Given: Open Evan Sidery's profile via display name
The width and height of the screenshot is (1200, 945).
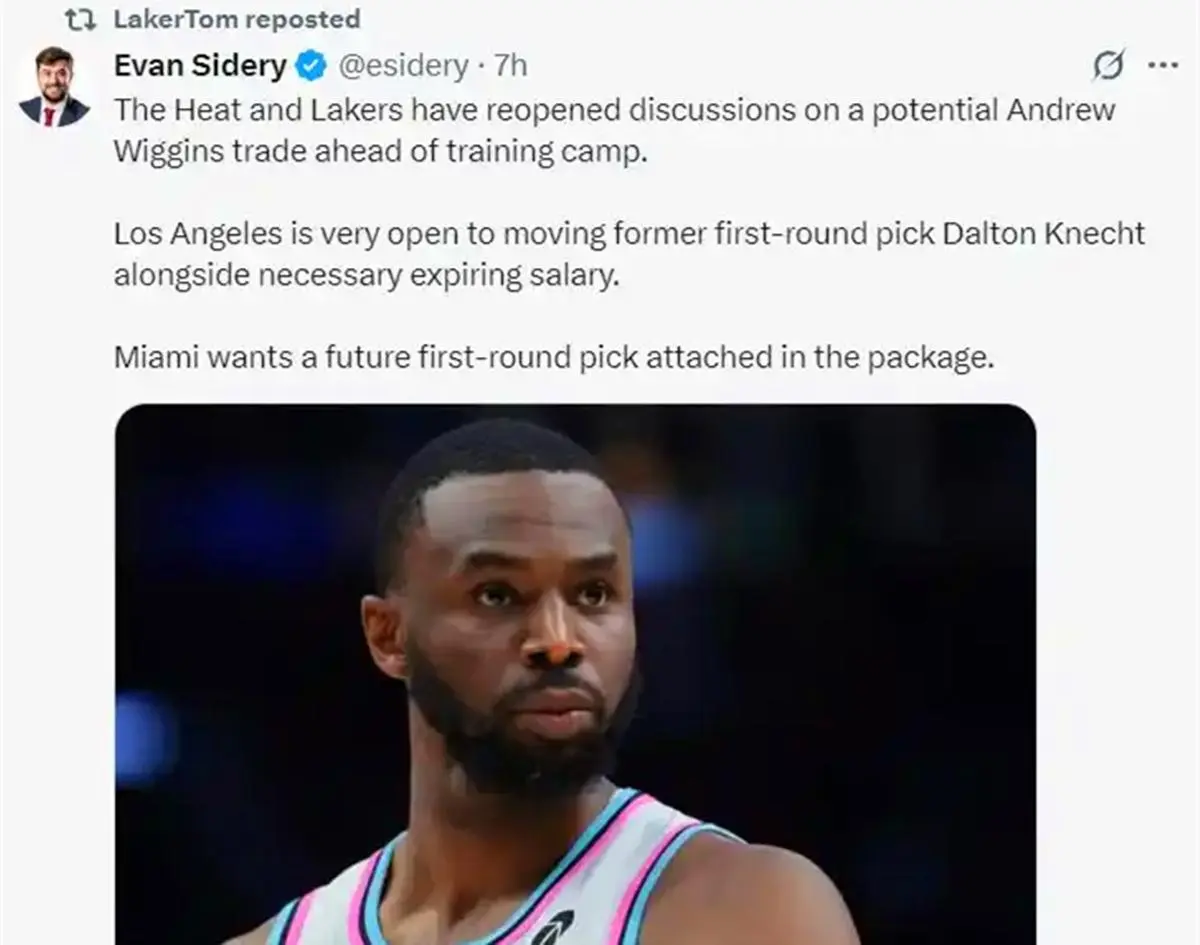Looking at the screenshot, I should pos(200,66).
